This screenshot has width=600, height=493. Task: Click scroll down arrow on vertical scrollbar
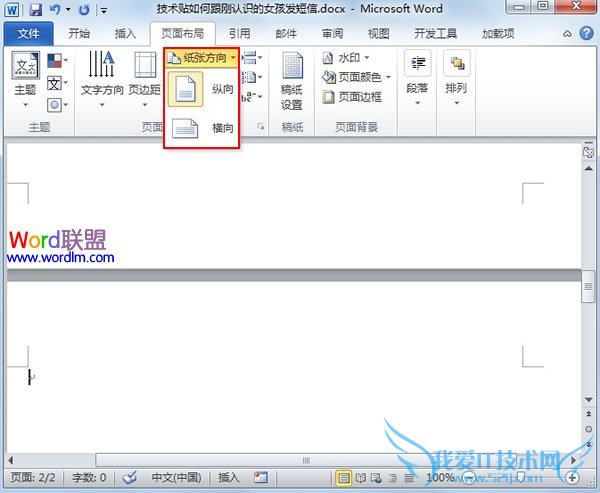589,400
